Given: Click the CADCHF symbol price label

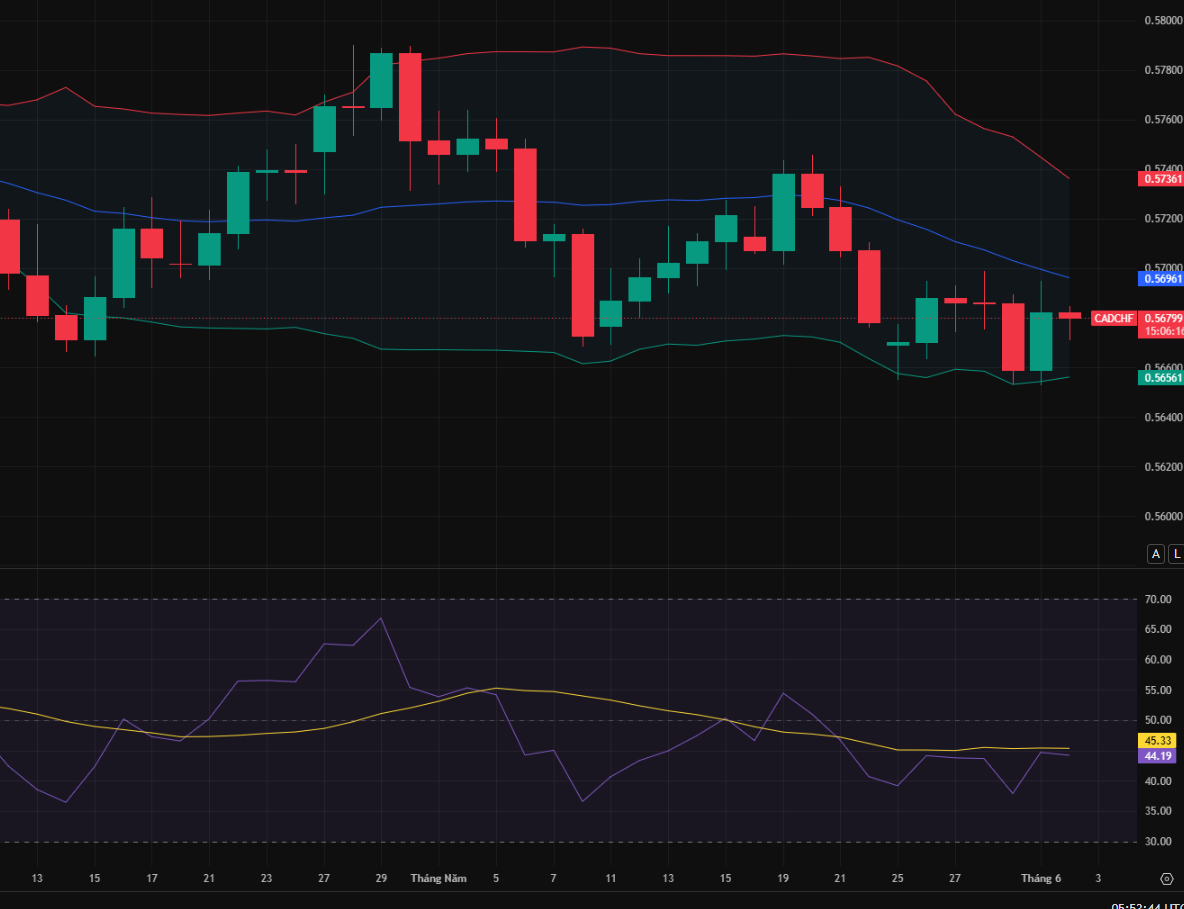Looking at the screenshot, I should point(1114,319).
